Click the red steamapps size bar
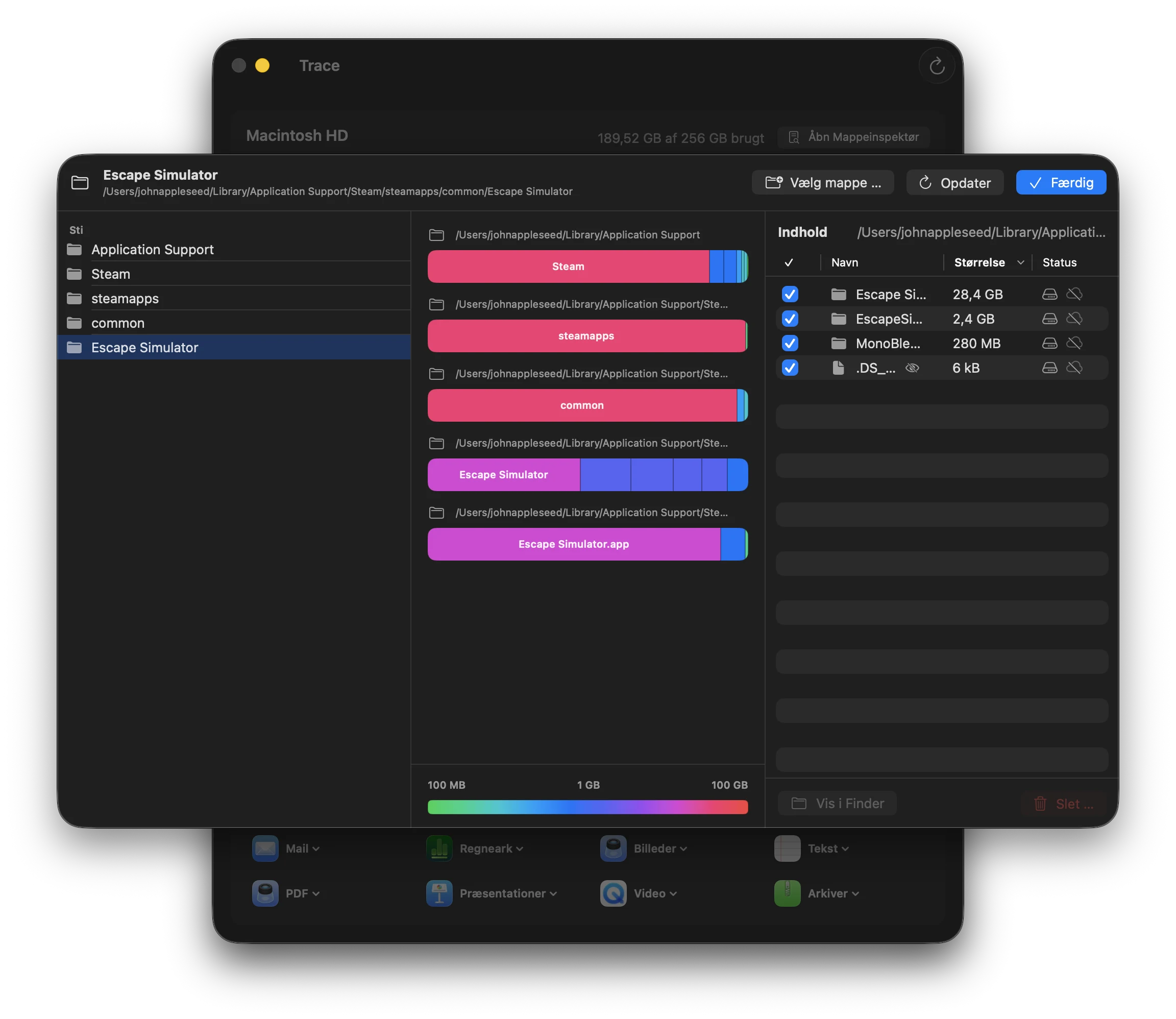Image resolution: width=1176 pixels, height=1019 pixels. click(586, 336)
